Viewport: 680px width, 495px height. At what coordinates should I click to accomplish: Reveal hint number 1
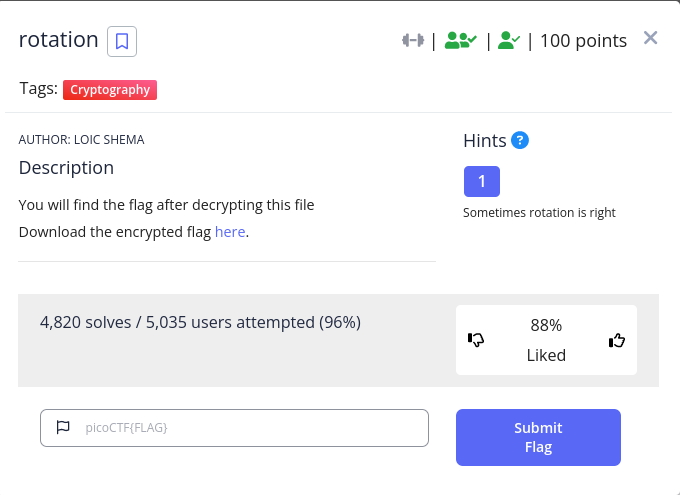tap(482, 181)
